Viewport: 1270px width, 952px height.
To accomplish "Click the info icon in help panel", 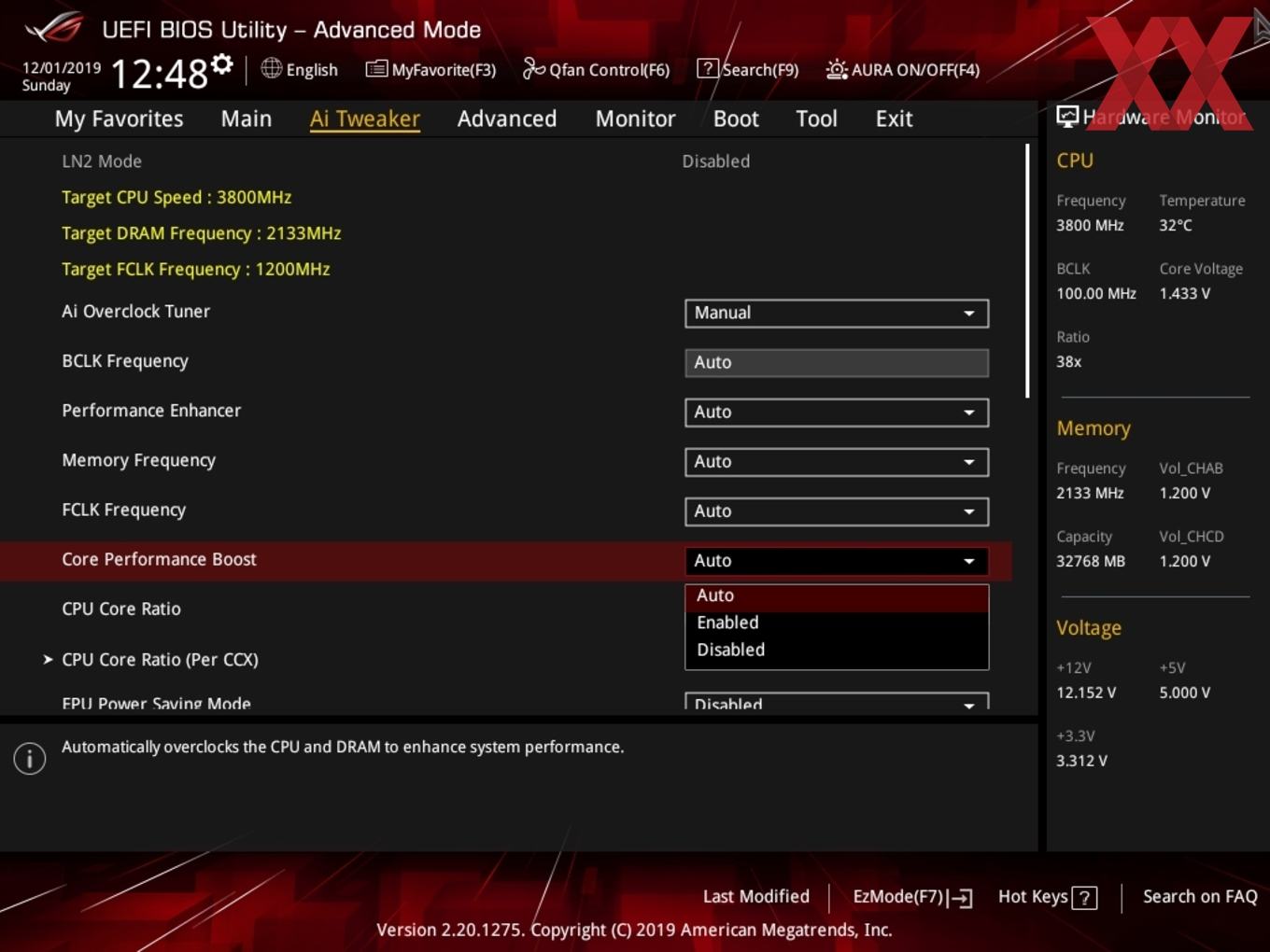I will [30, 759].
